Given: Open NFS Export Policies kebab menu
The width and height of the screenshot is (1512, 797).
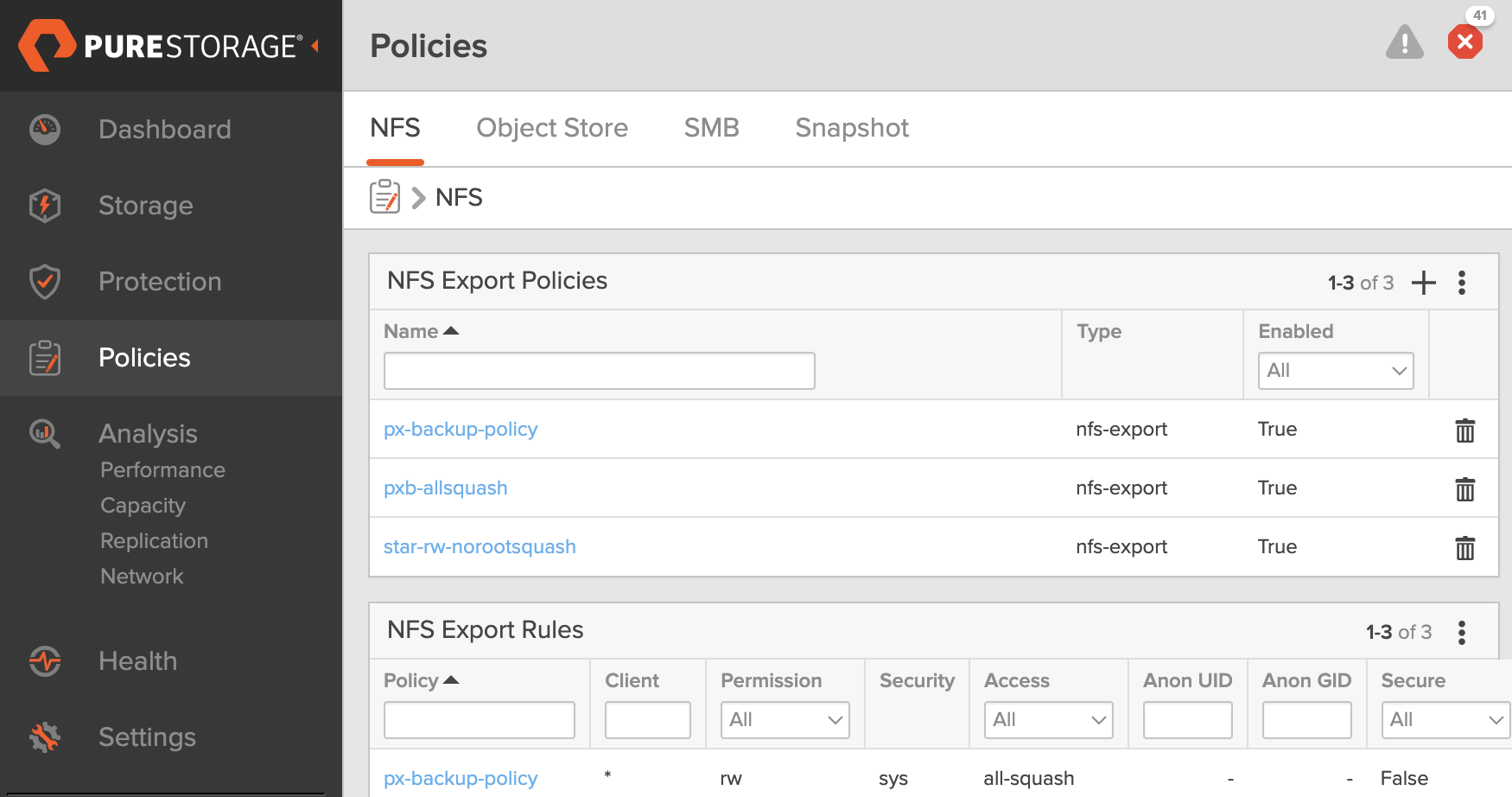Looking at the screenshot, I should click(1462, 283).
